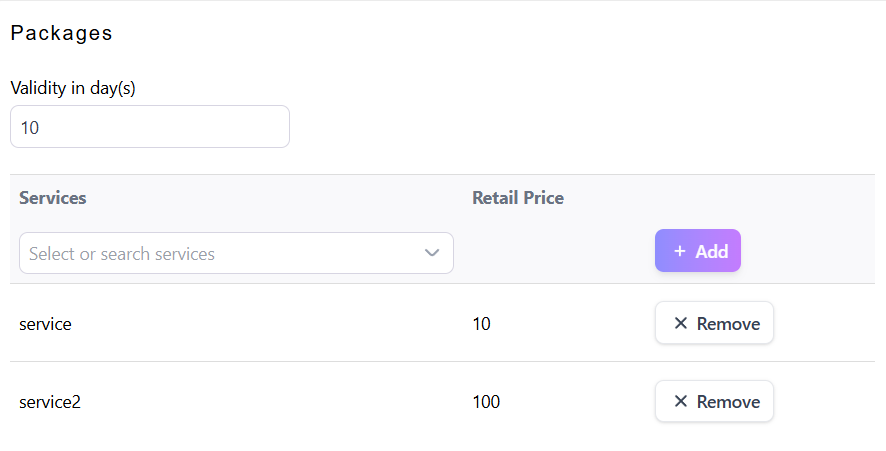Viewport: 886px width, 451px height.
Task: Remove the service row
Action: 714,323
